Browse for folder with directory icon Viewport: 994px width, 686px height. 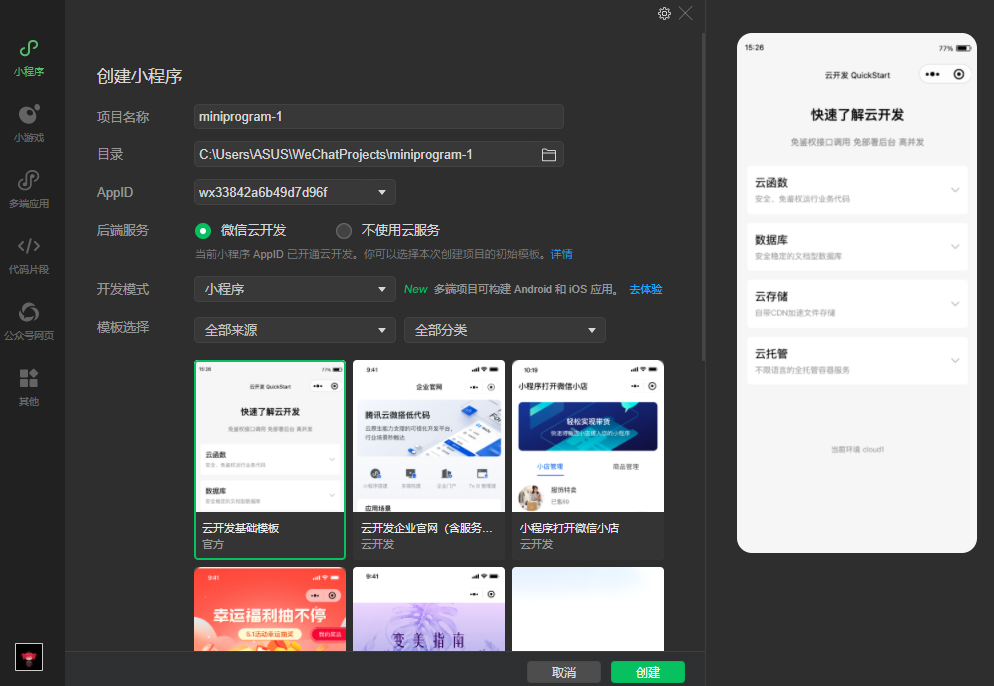click(548, 155)
